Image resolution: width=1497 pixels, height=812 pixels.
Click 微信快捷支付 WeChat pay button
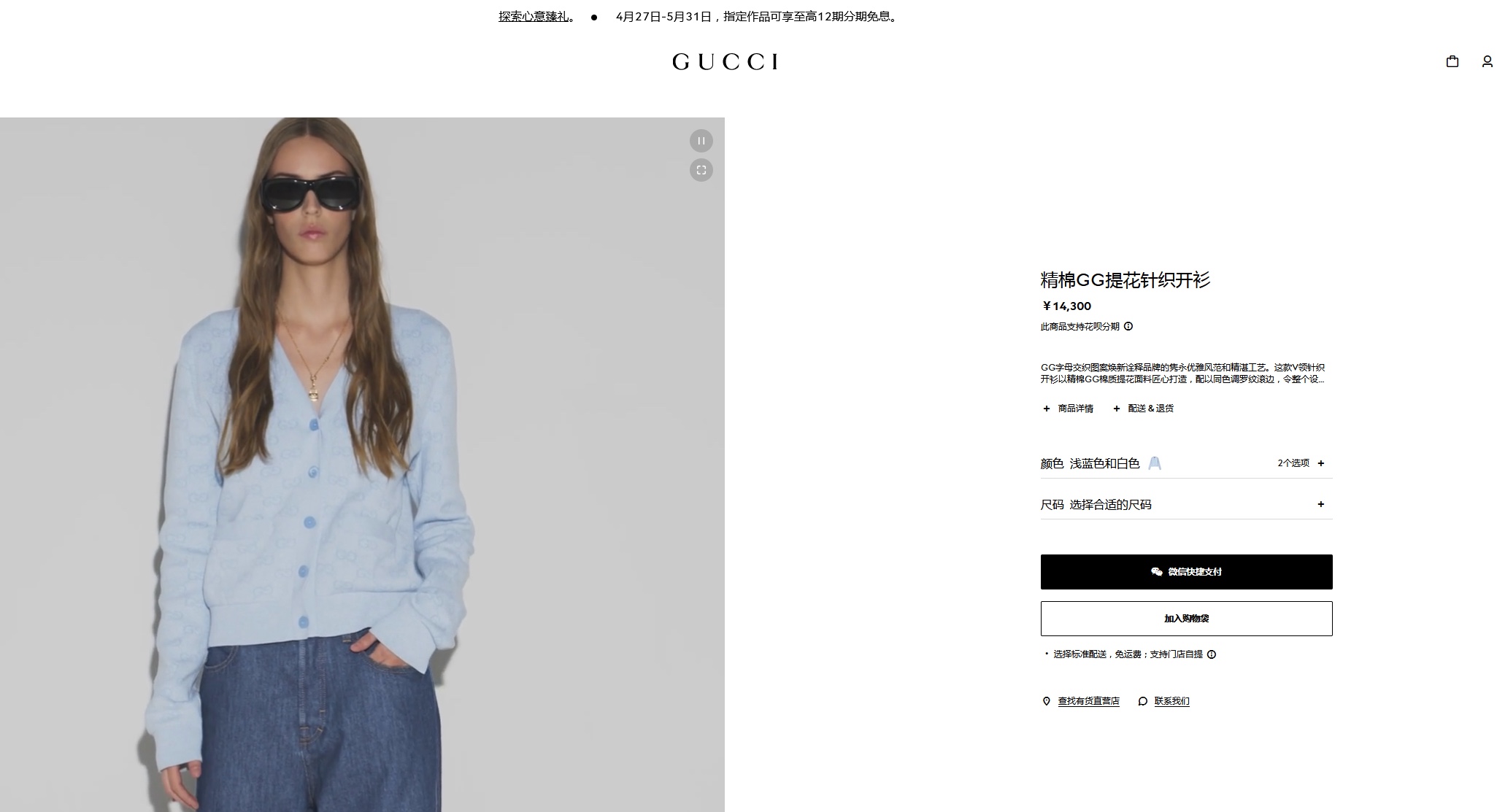point(1186,572)
